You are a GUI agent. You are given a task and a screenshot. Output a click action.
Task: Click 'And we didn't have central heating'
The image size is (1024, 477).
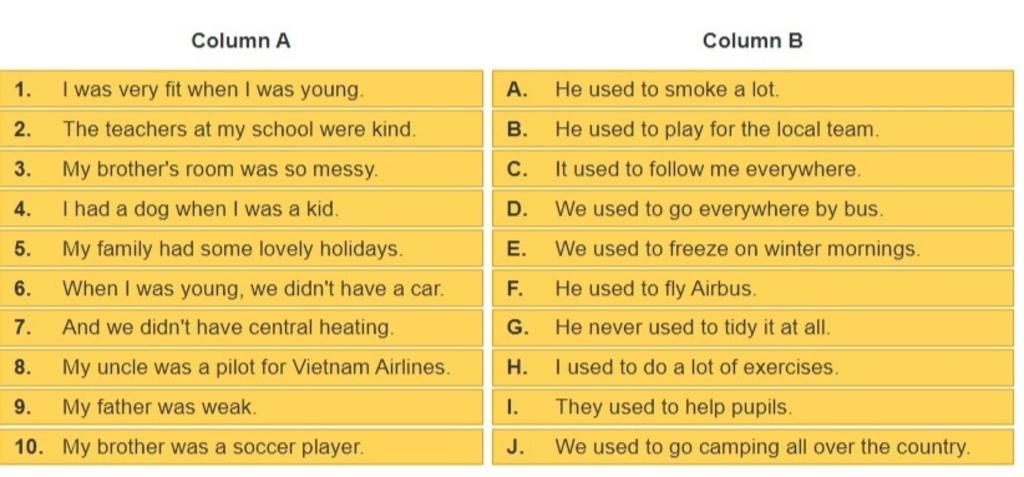(x=241, y=328)
